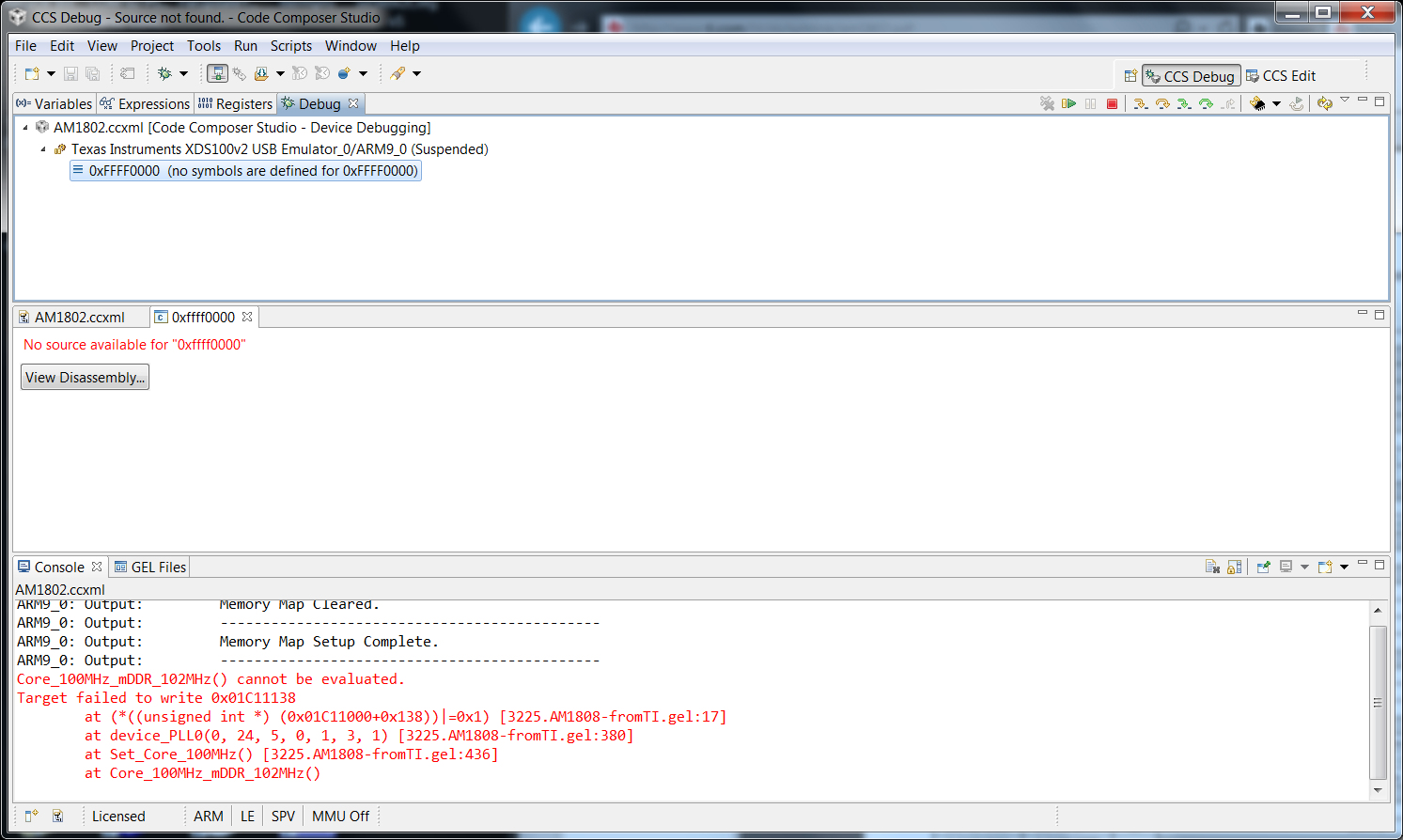Minimize the Debug view panel

click(1363, 100)
